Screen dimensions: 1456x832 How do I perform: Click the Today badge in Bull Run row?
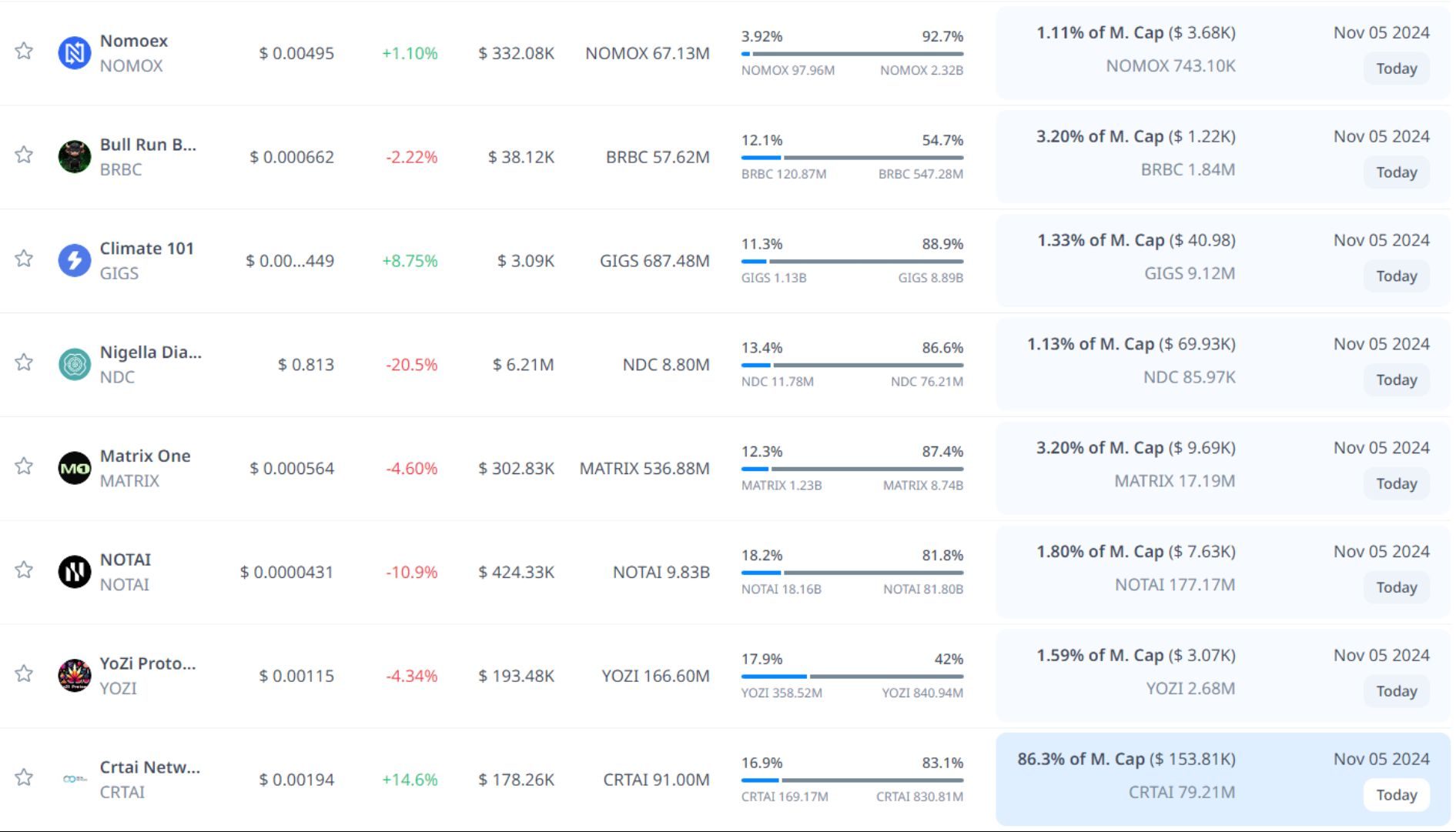point(1396,172)
